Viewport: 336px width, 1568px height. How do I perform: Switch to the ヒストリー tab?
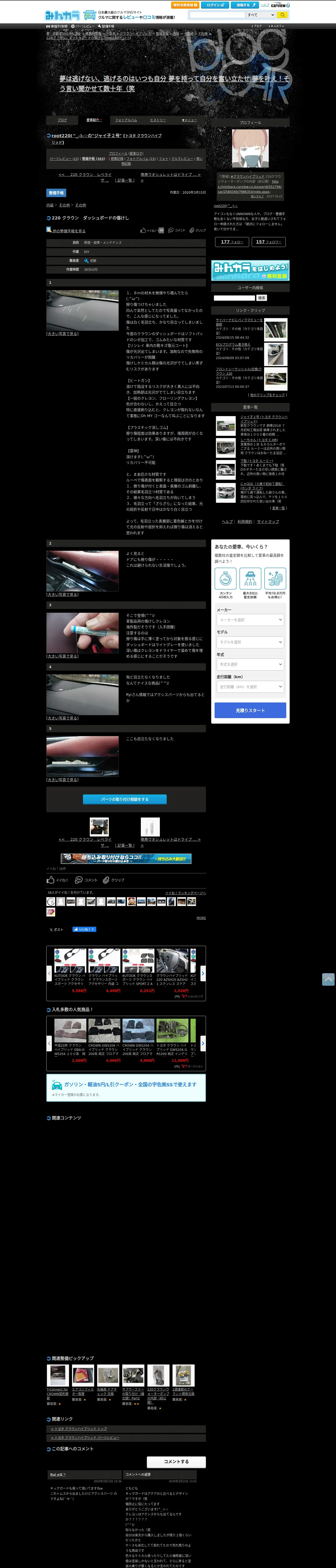click(x=158, y=120)
